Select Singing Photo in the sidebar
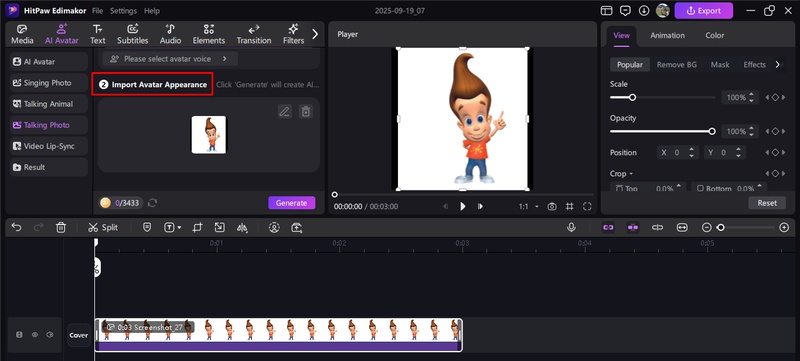This screenshot has height=361, width=800. 49,83
